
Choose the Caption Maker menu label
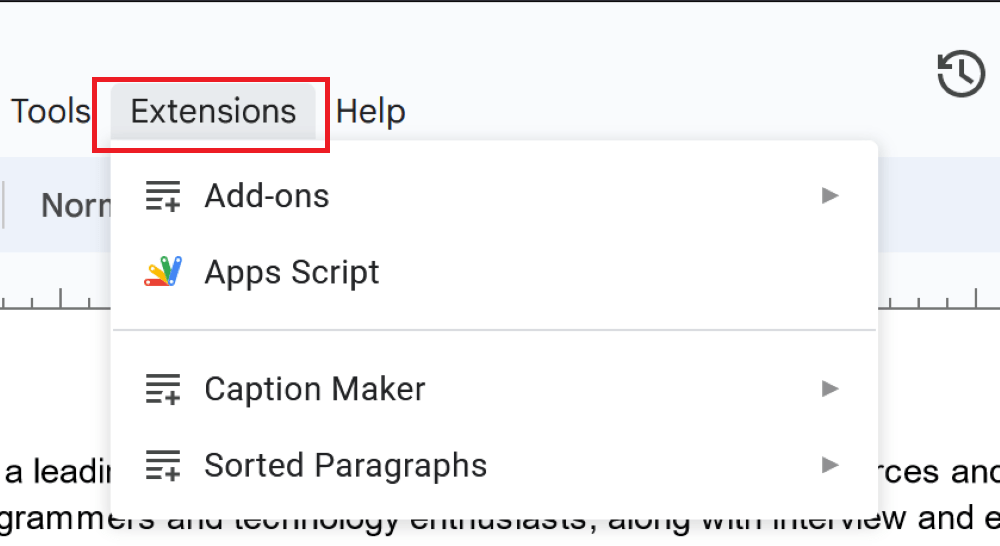click(314, 389)
